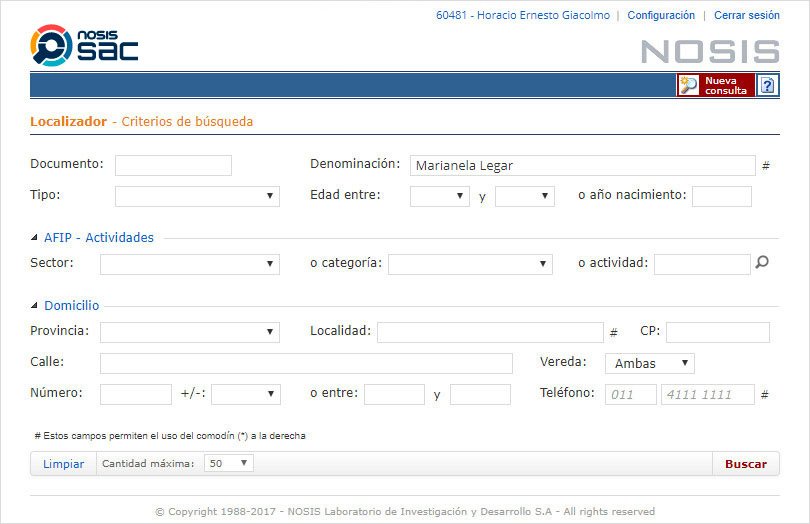Image resolution: width=810 pixels, height=524 pixels.
Task: Click the first 'o entre' number field
Action: click(x=394, y=394)
